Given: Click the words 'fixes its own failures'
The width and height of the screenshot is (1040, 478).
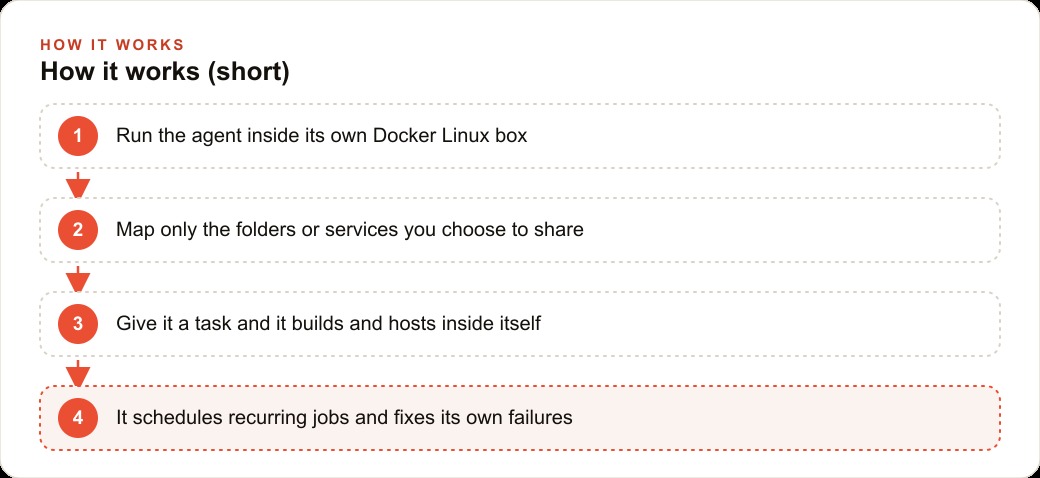Looking at the screenshot, I should pyautogui.click(x=497, y=418).
